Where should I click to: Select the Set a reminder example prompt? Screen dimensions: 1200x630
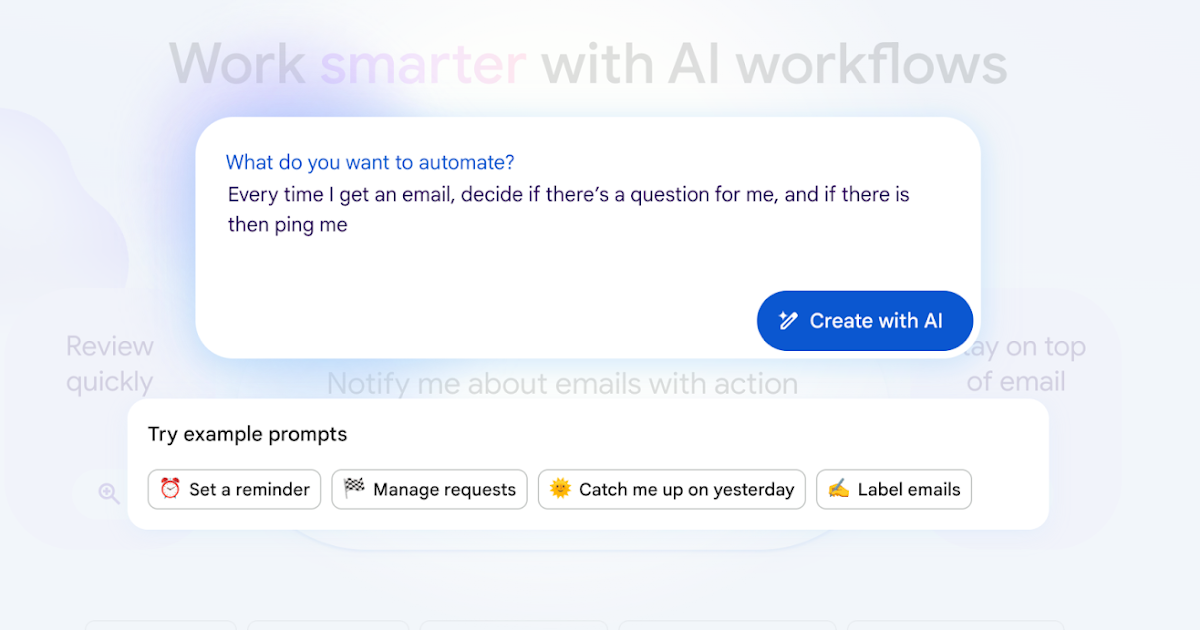(x=234, y=489)
